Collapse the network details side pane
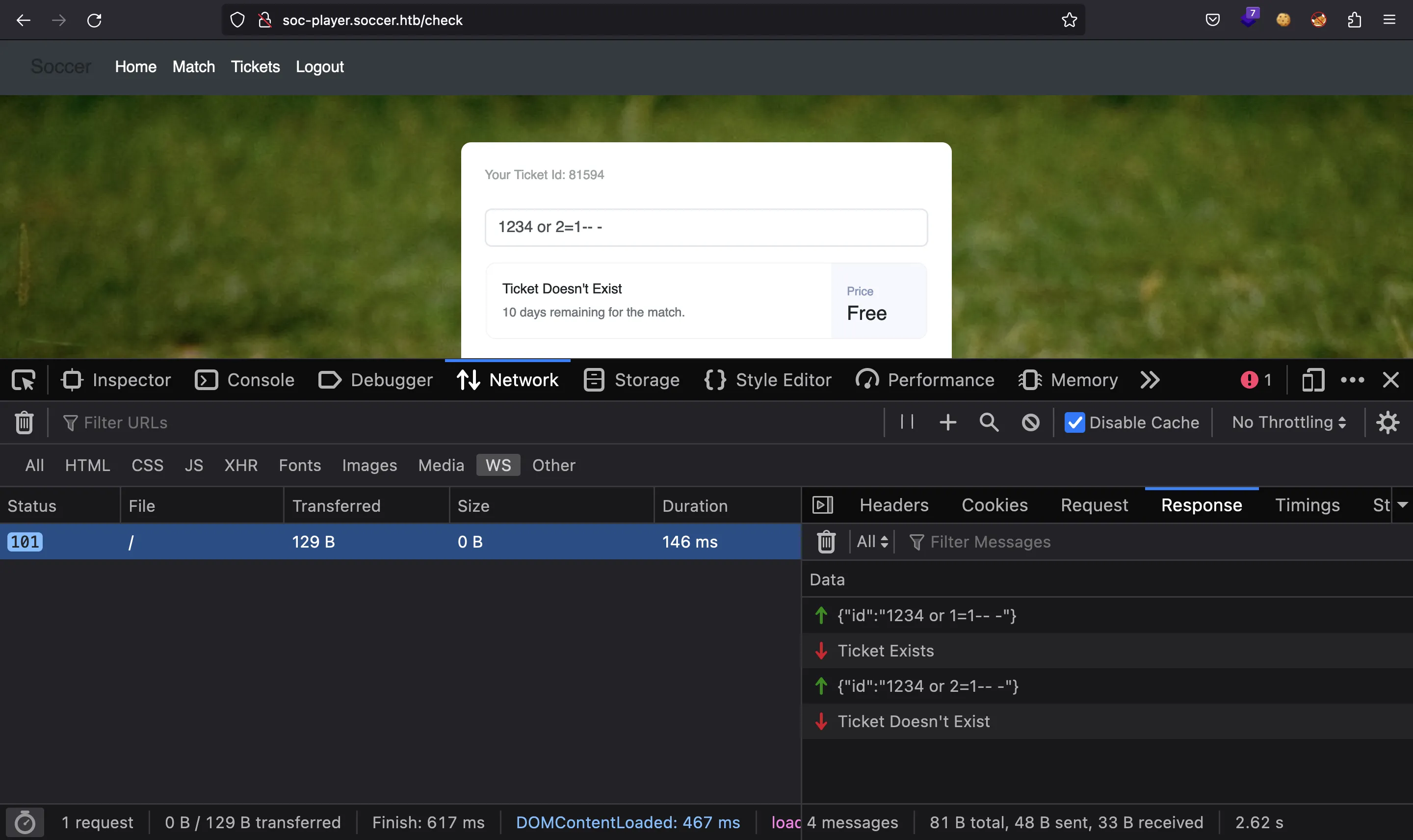Viewport: 1413px width, 840px height. click(x=822, y=505)
